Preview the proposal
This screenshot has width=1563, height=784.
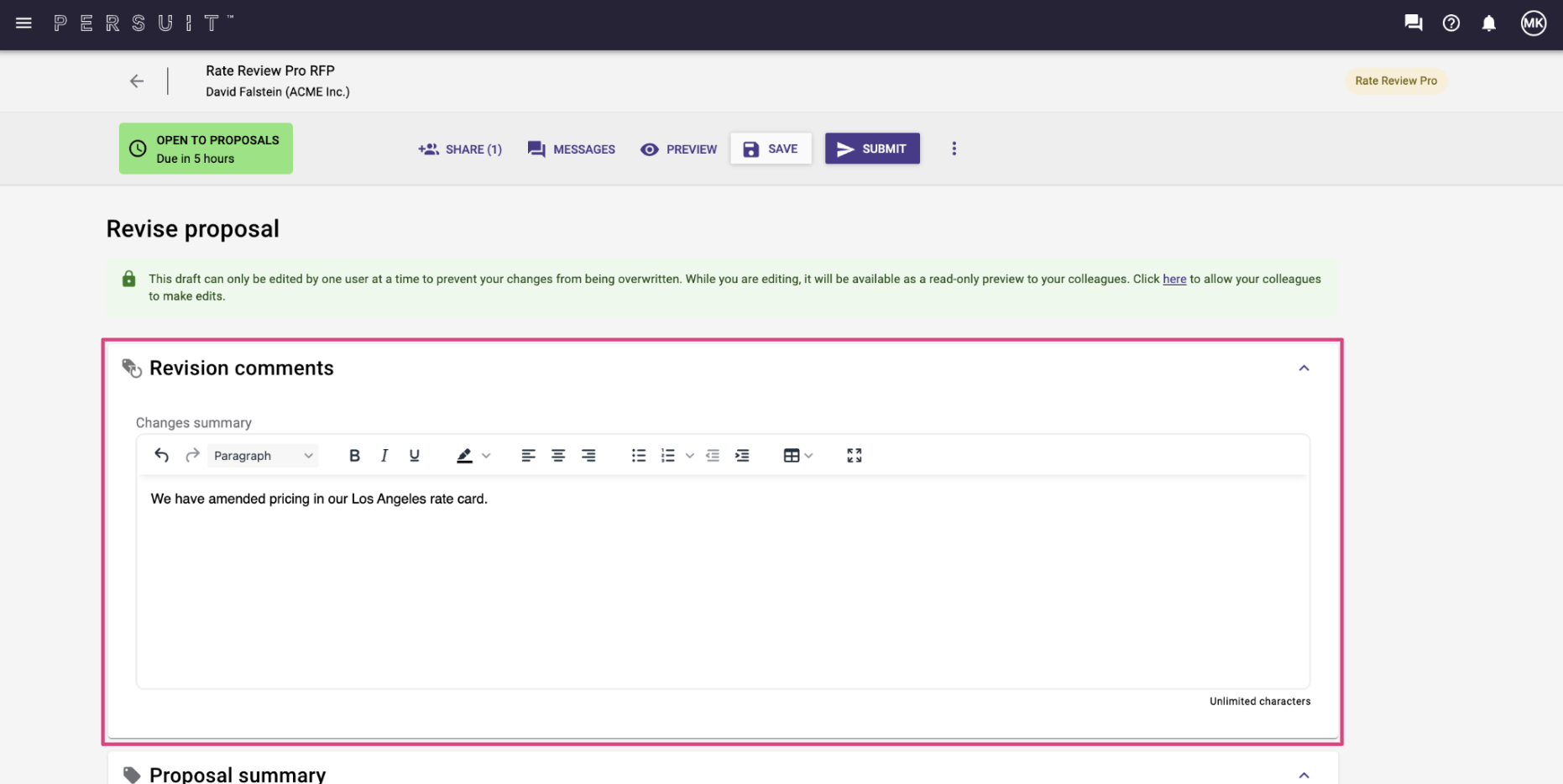pos(678,149)
